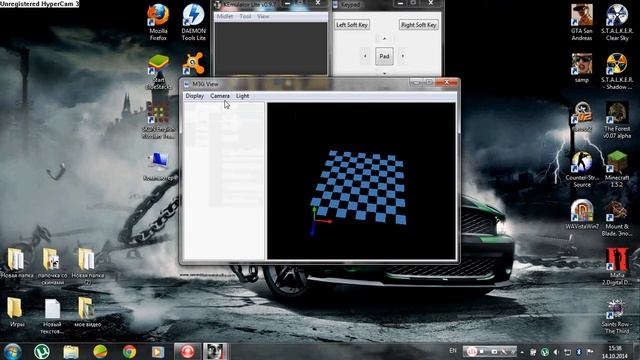Viewport: 640px width, 360px height.
Task: Open the View menu in KEmulator window
Action: click(263, 16)
